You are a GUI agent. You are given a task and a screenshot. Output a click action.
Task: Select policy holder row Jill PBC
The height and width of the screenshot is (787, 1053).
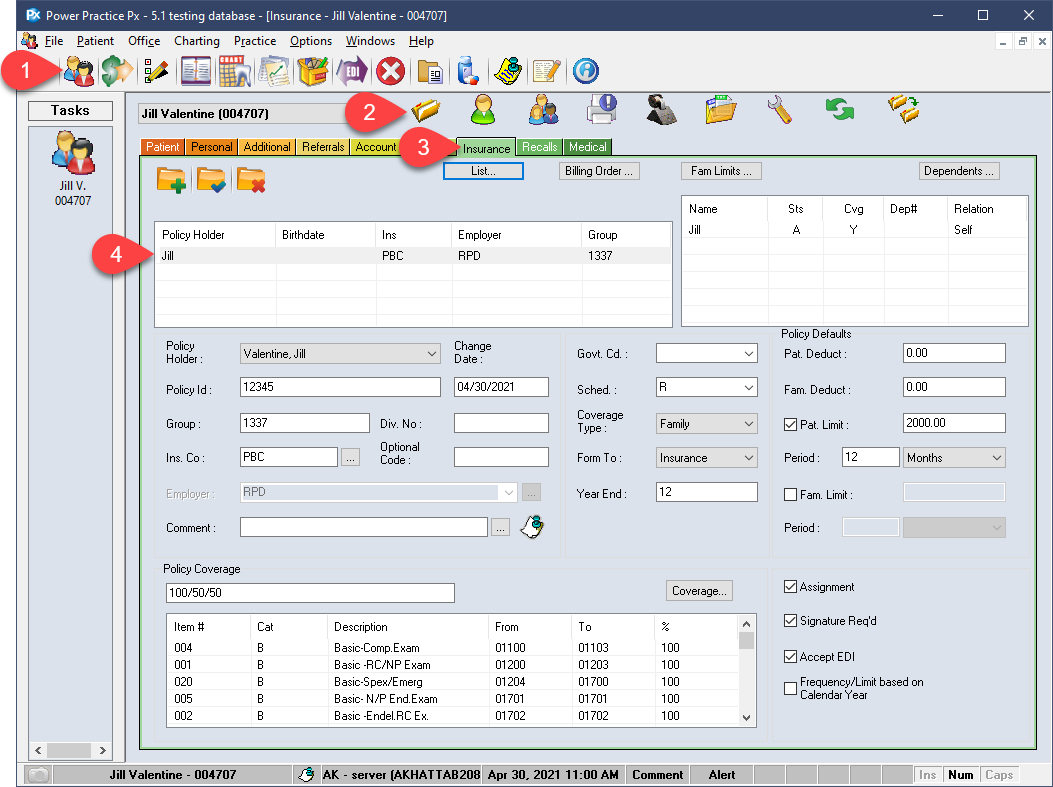pyautogui.click(x=413, y=256)
